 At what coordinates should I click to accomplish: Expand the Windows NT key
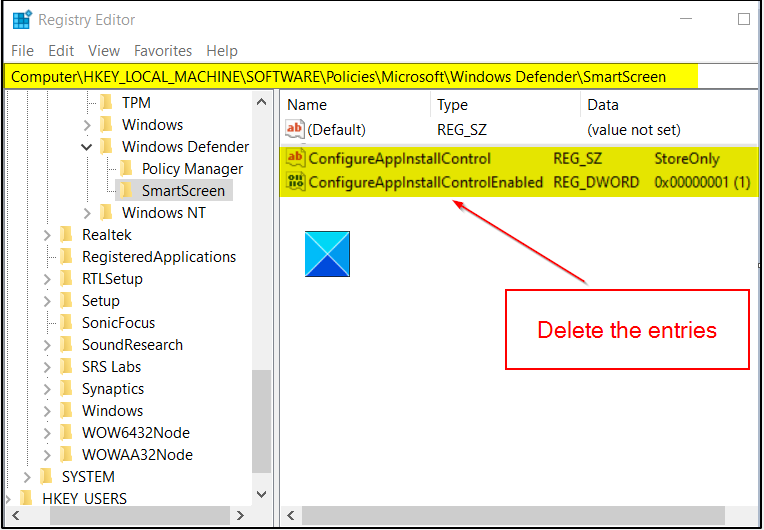(87, 213)
